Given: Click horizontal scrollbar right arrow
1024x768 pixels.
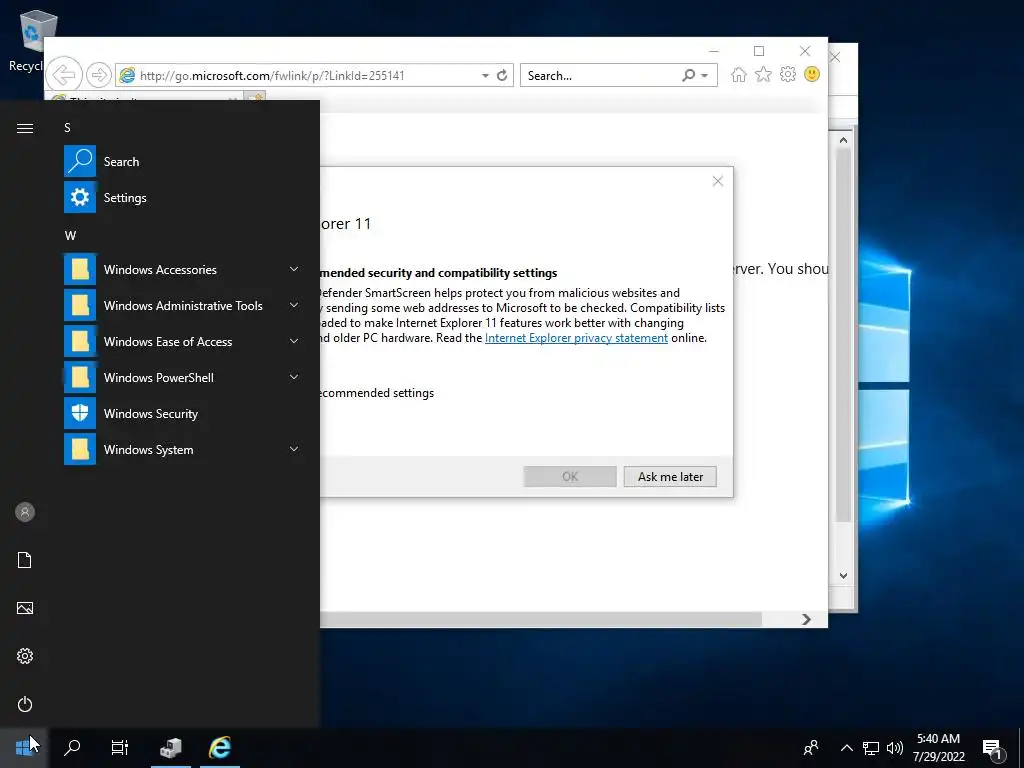Looking at the screenshot, I should point(807,619).
